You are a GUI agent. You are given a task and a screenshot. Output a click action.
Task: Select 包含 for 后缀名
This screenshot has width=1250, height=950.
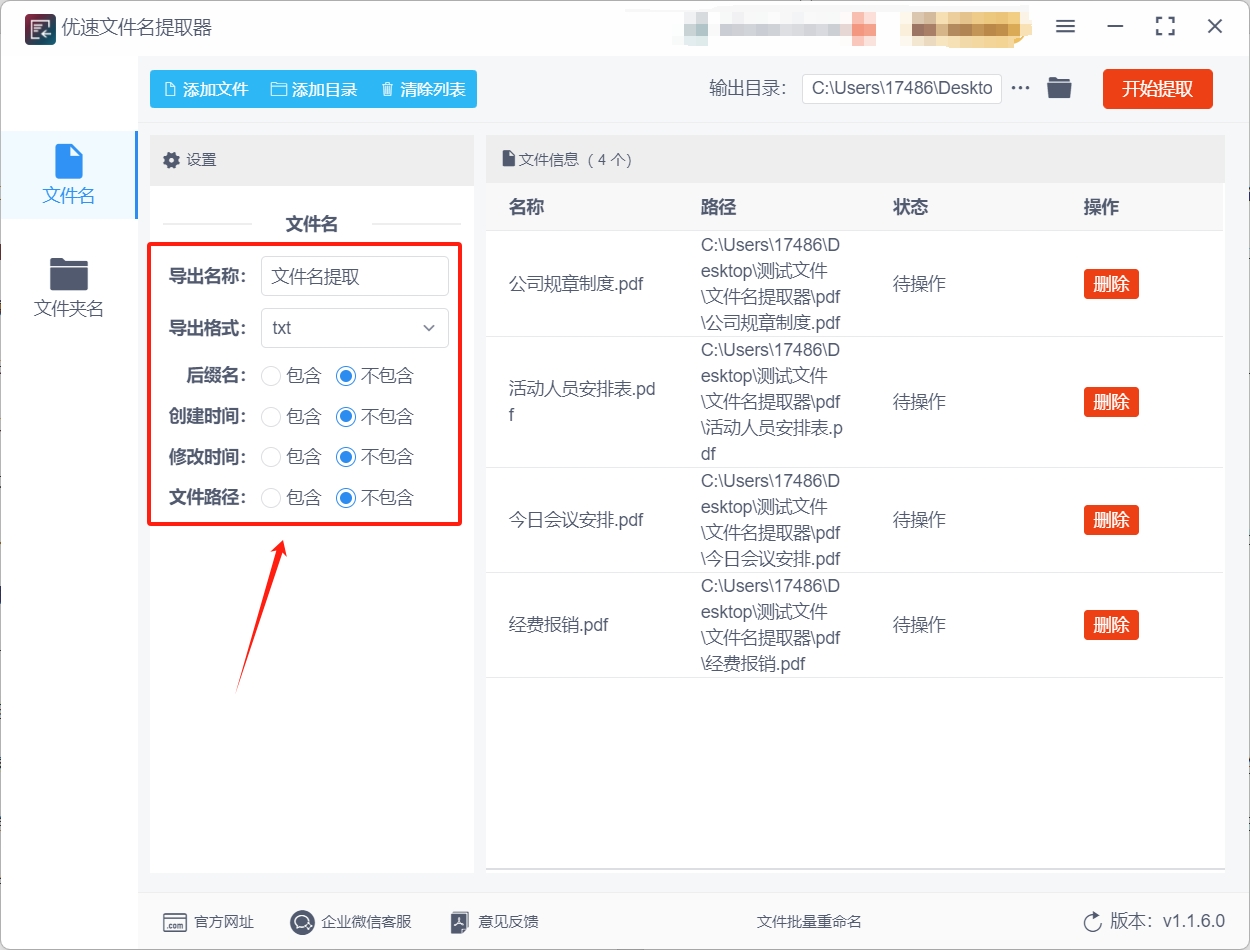(271, 376)
